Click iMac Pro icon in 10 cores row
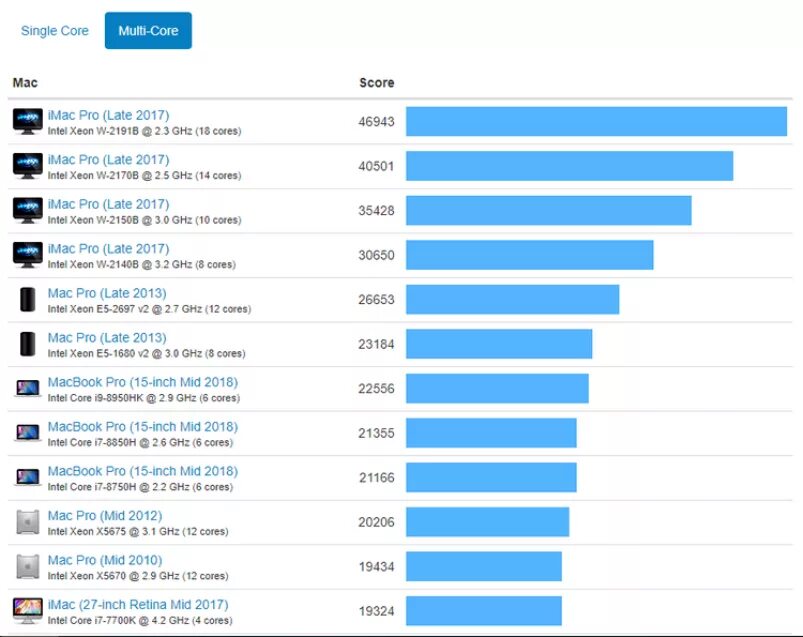 [28, 210]
